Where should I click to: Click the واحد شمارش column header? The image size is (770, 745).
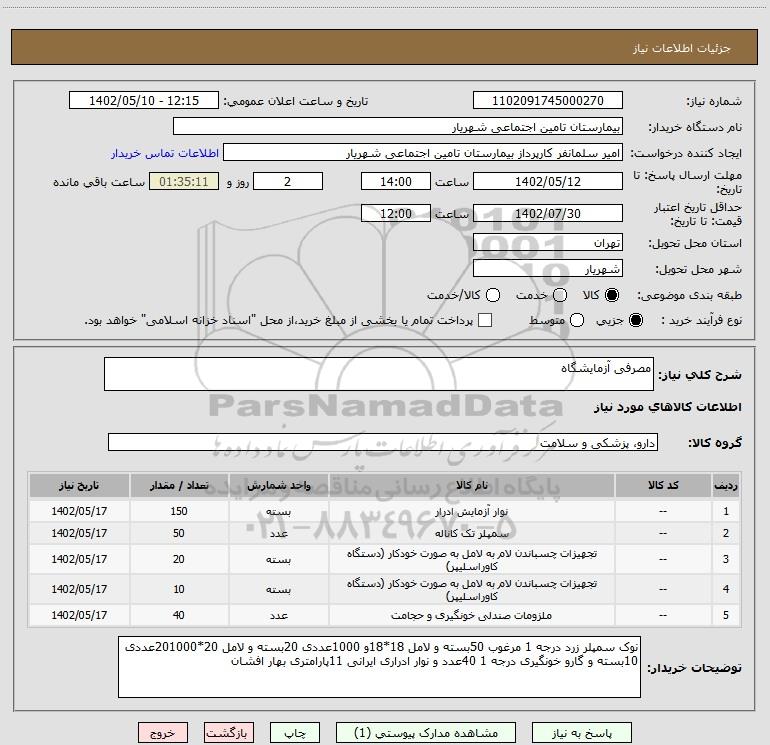(x=278, y=485)
